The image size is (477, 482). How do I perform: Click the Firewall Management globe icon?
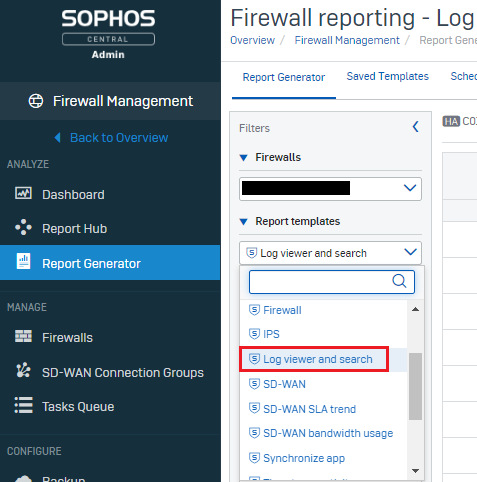coord(36,101)
